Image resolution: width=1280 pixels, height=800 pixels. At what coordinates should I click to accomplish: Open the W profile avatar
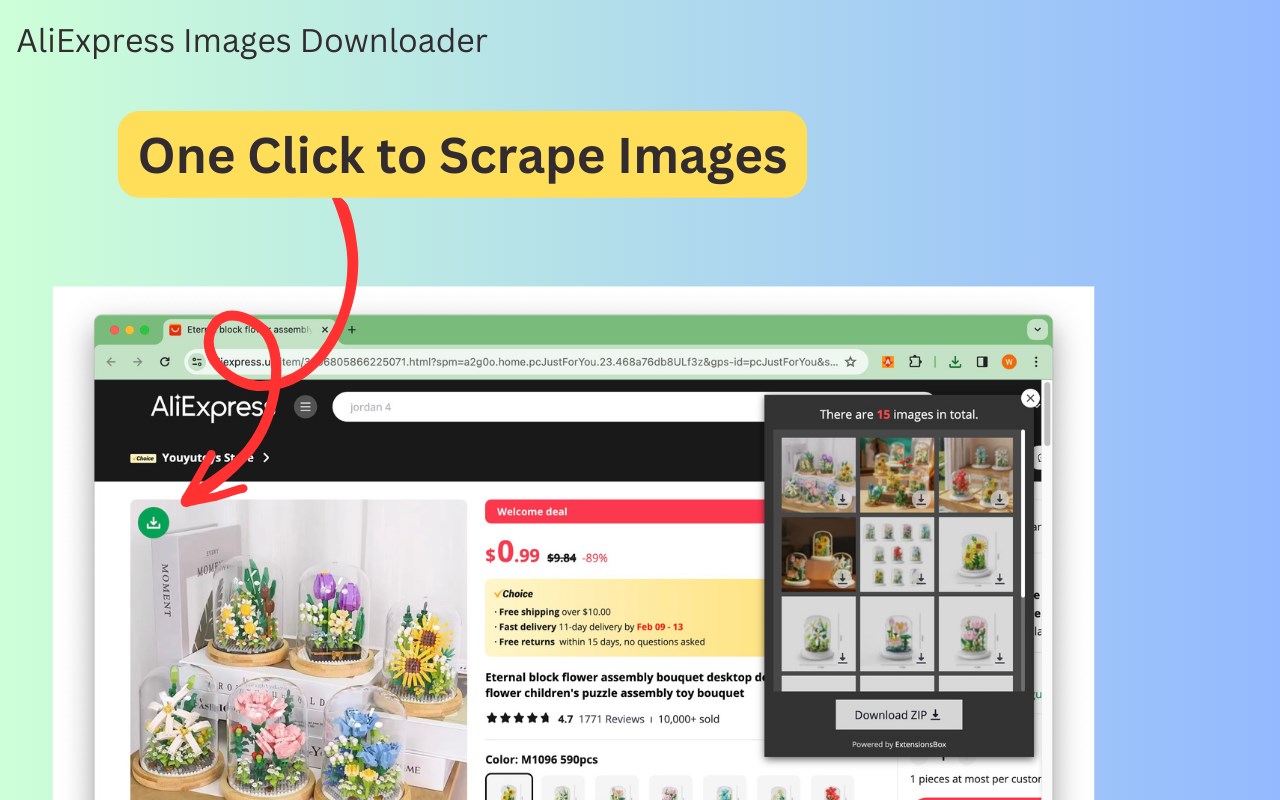click(1009, 361)
